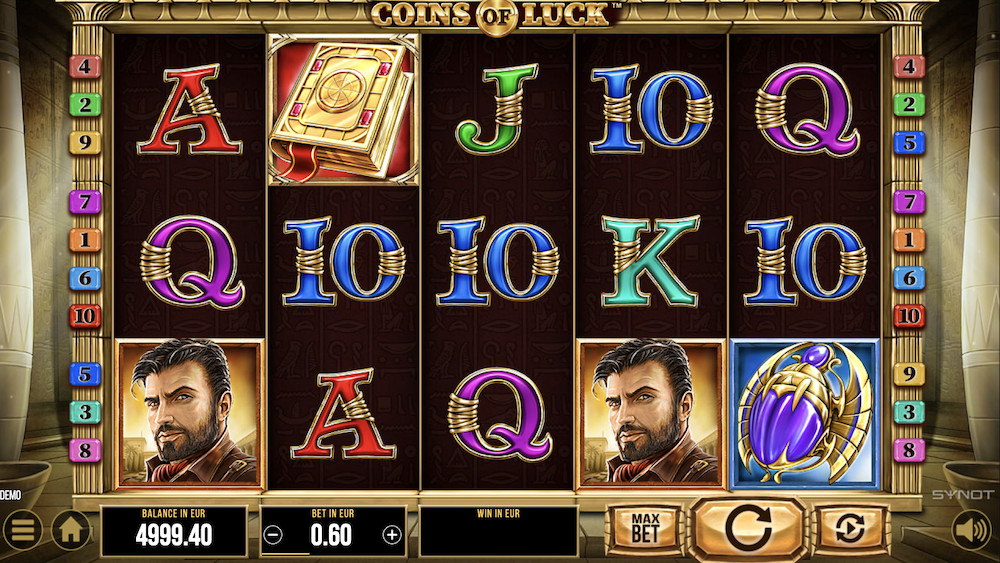Click the Balance in EUR display
Image resolution: width=1000 pixels, height=563 pixels.
coord(174,530)
